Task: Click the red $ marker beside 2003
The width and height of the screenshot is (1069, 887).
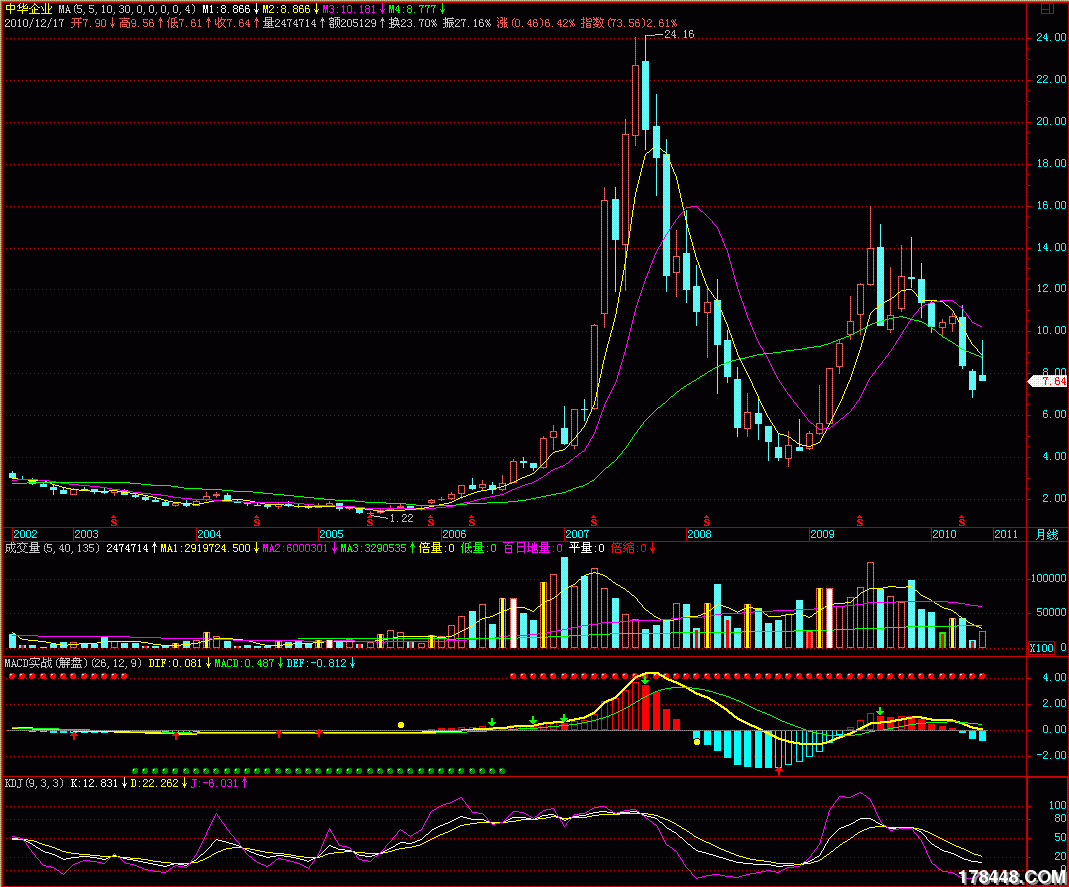Action: 113,521
